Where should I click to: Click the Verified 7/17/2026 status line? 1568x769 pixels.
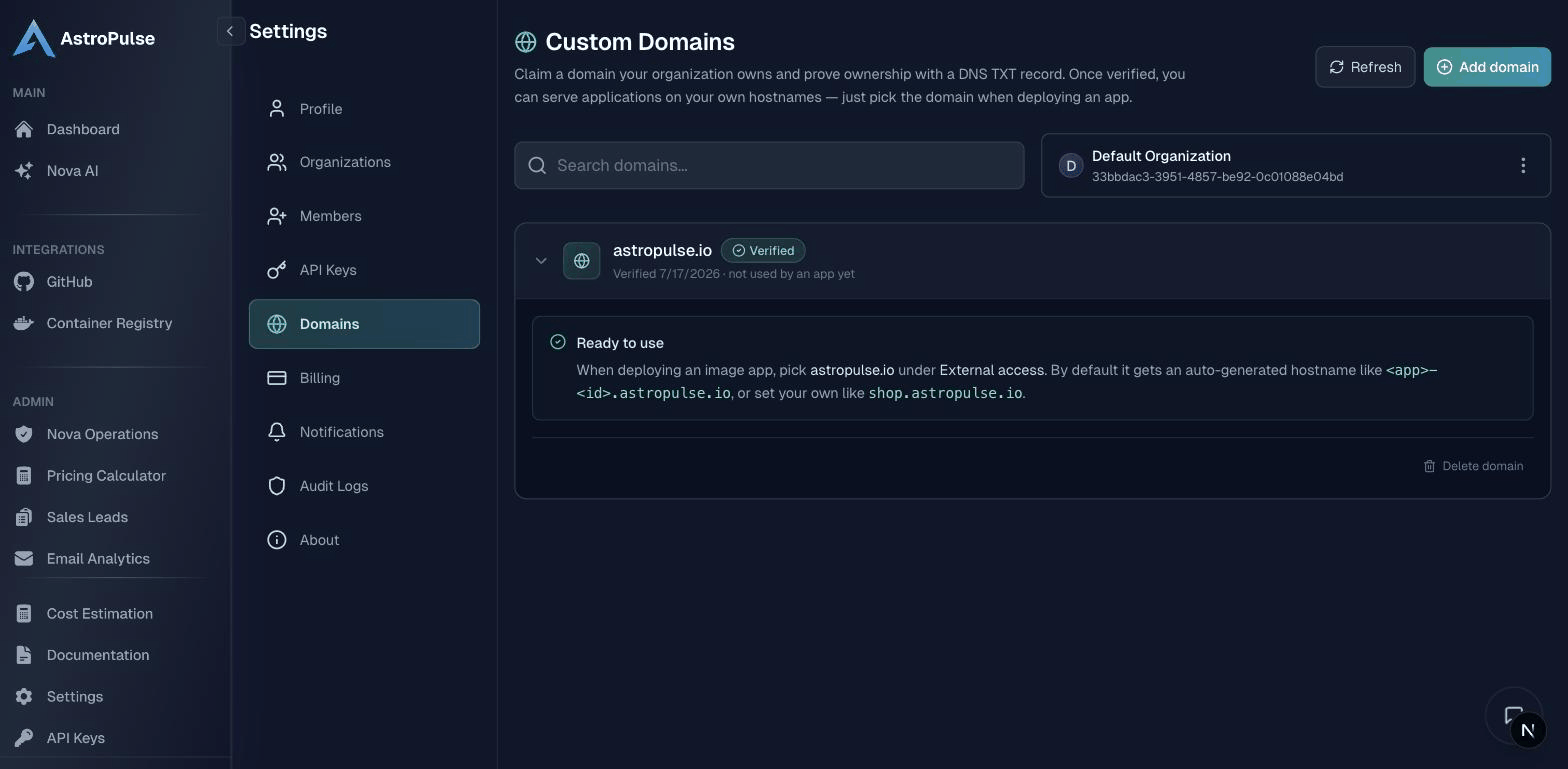pyautogui.click(x=734, y=274)
